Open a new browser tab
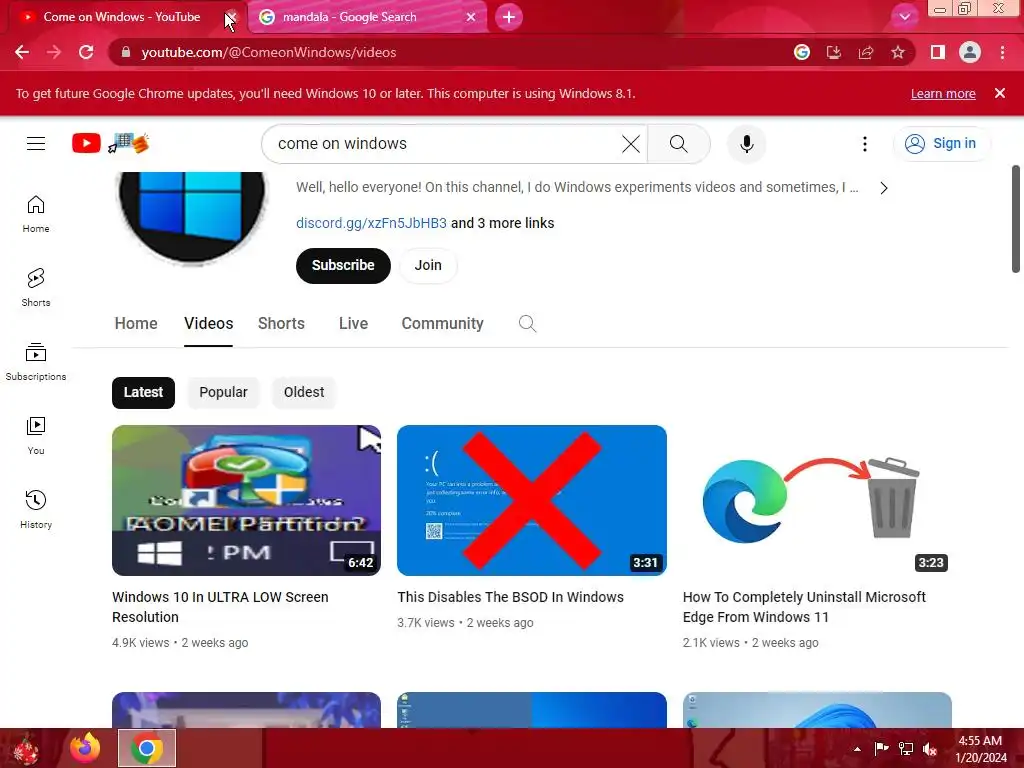 click(509, 17)
